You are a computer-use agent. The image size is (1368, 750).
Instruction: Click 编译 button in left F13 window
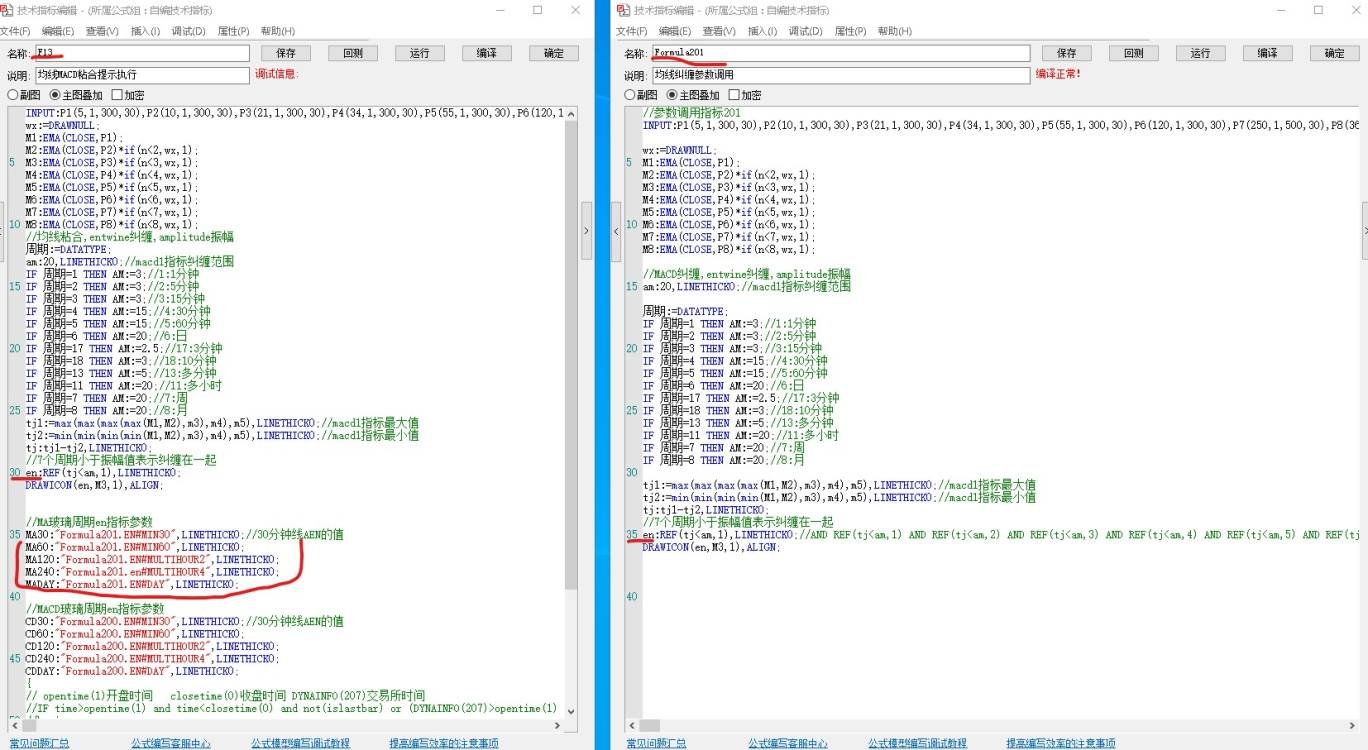[x=487, y=53]
